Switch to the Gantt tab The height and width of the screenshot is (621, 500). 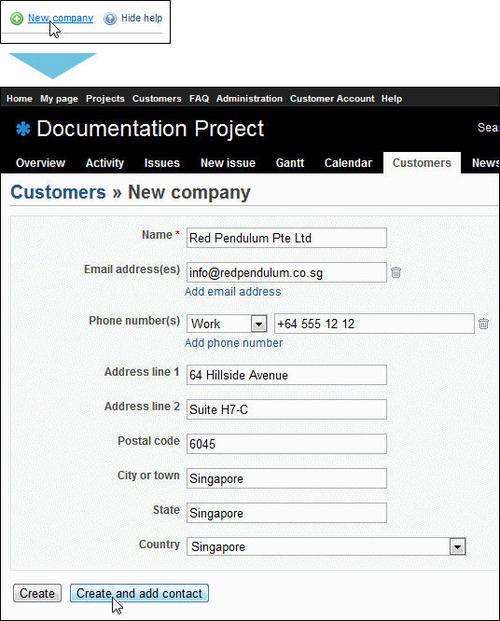[x=290, y=163]
